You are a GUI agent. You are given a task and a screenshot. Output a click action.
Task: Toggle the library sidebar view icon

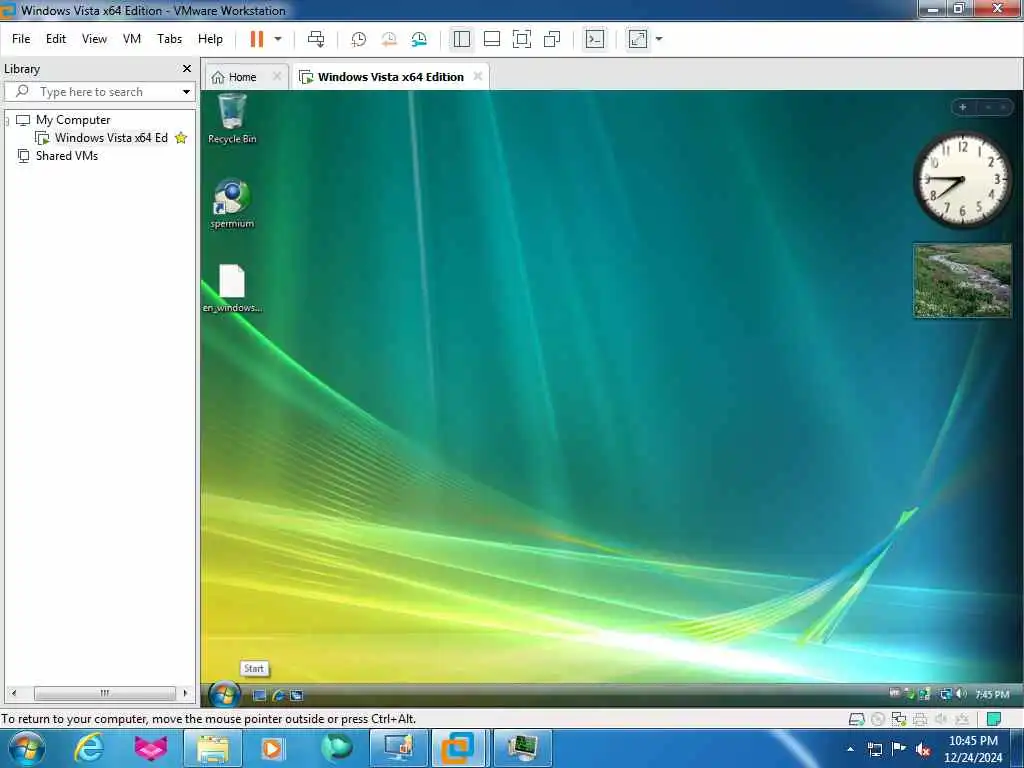click(x=462, y=39)
